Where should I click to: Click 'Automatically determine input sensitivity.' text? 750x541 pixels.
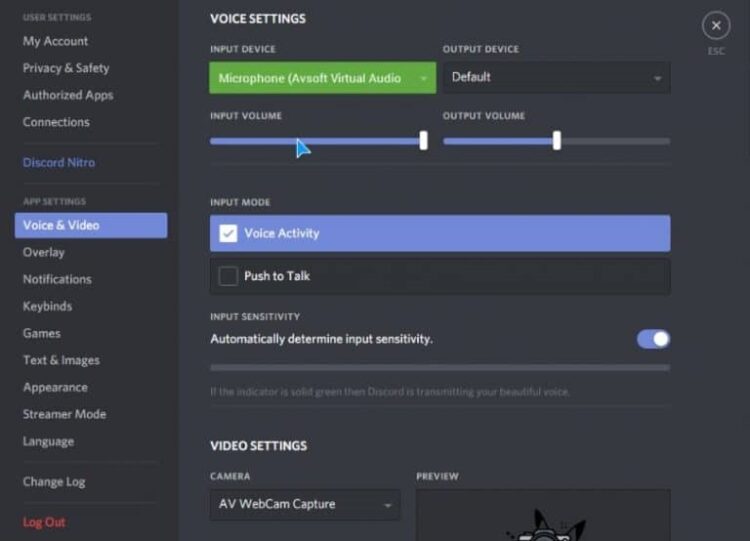pyautogui.click(x=321, y=339)
